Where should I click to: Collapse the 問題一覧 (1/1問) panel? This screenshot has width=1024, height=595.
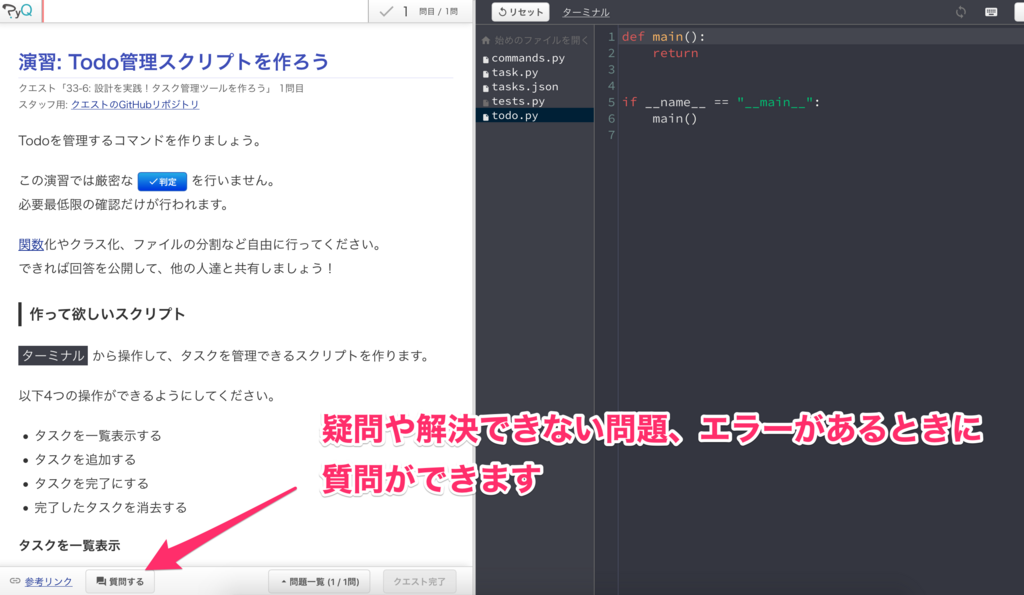pyautogui.click(x=319, y=581)
